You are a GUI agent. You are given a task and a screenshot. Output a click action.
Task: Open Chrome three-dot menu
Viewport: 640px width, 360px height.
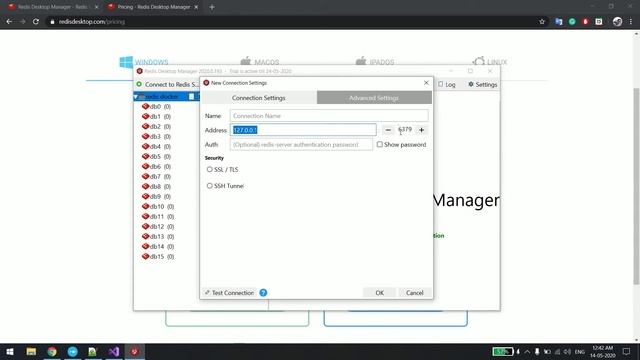coord(631,22)
